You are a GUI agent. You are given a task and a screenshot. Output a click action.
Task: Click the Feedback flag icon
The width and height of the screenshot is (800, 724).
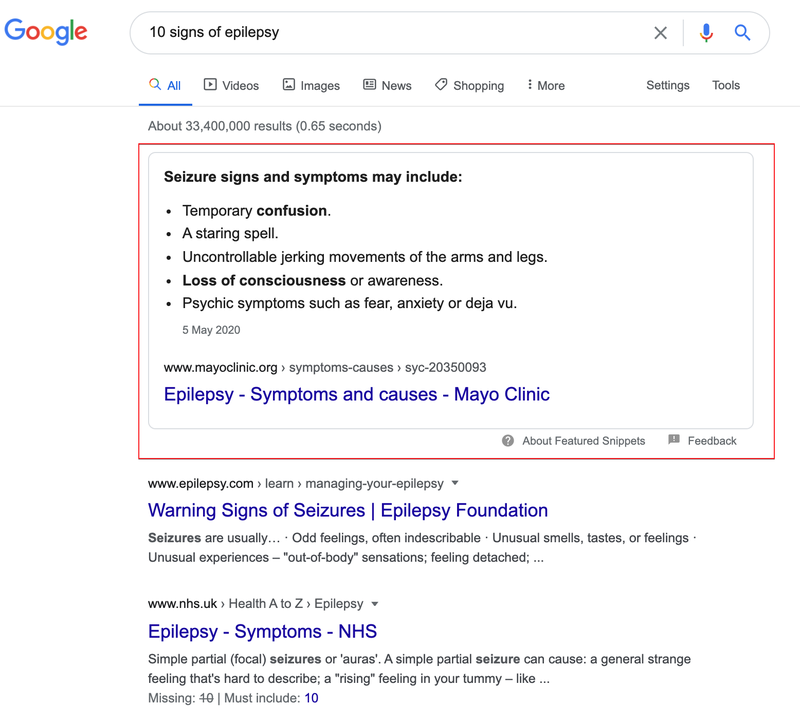click(x=674, y=440)
